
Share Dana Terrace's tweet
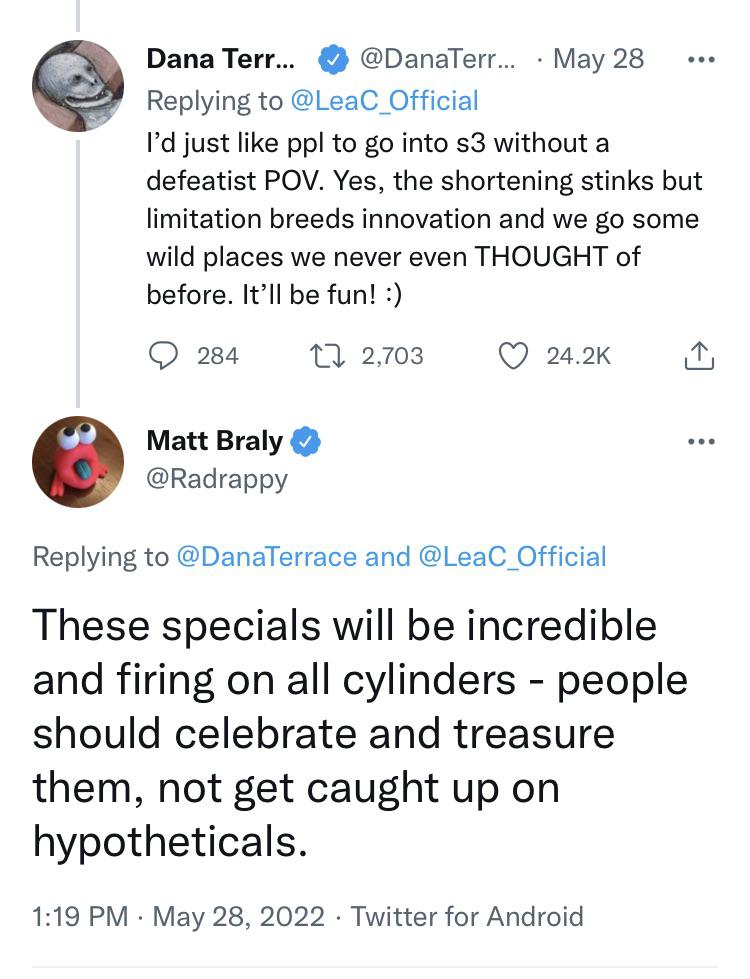tap(700, 356)
